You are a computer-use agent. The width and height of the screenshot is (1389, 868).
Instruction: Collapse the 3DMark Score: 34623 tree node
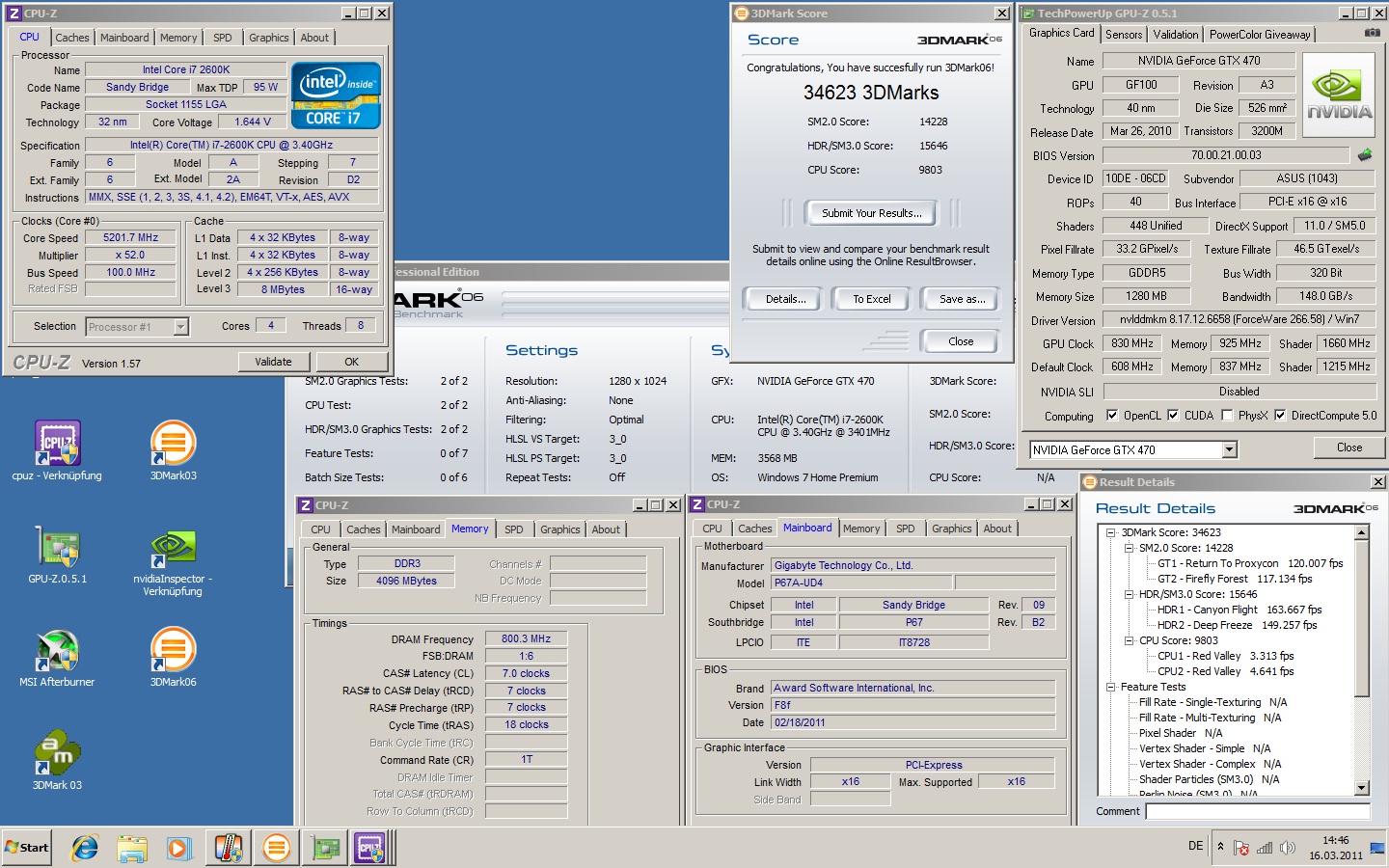pos(1110,532)
